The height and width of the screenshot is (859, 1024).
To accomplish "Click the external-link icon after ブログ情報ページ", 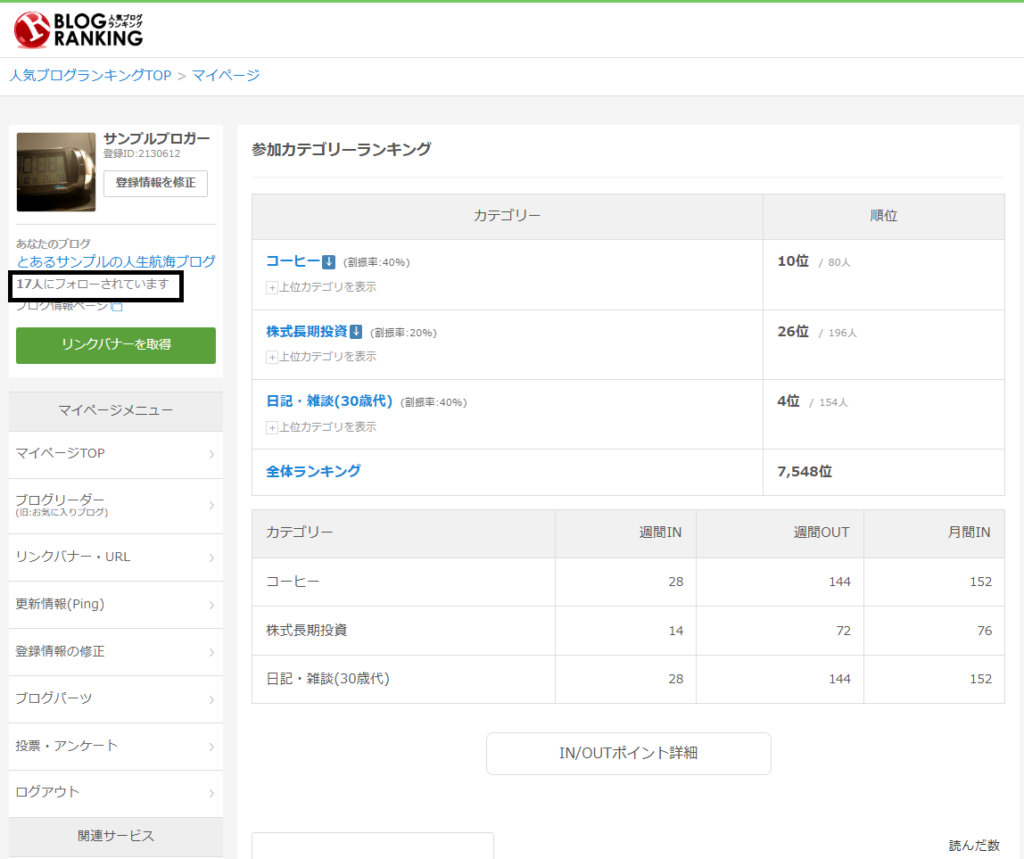I will (x=116, y=307).
